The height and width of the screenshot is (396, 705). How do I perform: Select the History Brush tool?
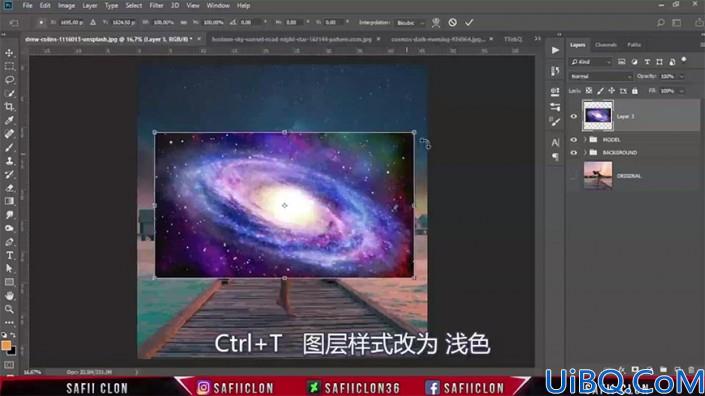[x=9, y=174]
